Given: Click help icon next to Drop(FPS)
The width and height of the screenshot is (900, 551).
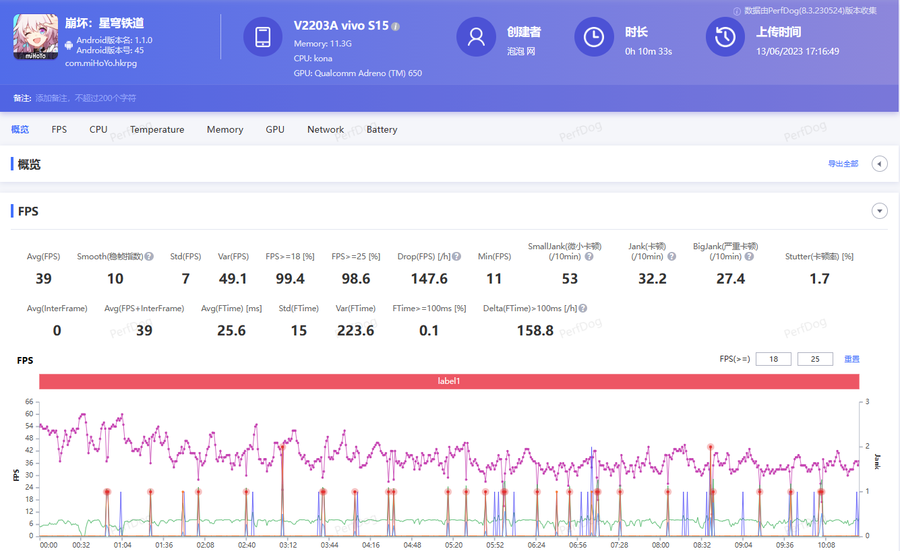Looking at the screenshot, I should pyautogui.click(x=456, y=257).
